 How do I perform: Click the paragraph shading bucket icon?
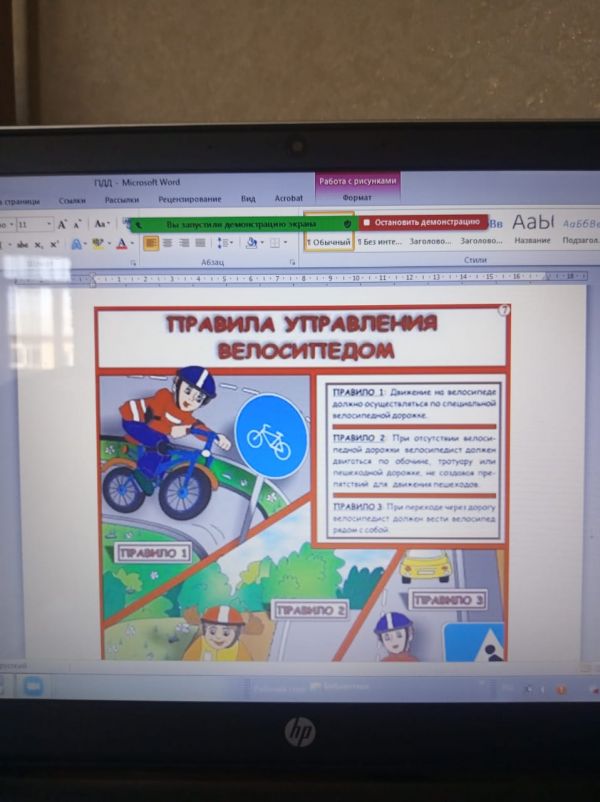251,242
